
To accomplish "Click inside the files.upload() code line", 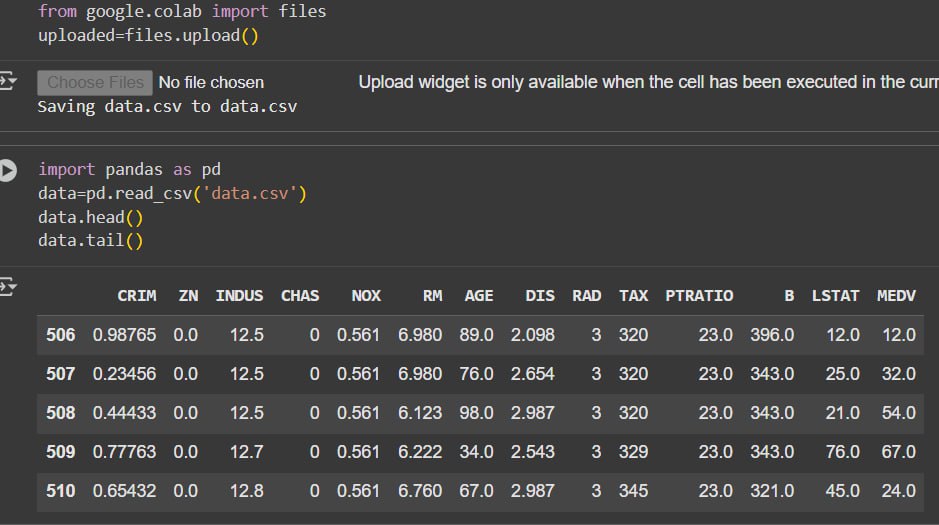I will pyautogui.click(x=148, y=35).
